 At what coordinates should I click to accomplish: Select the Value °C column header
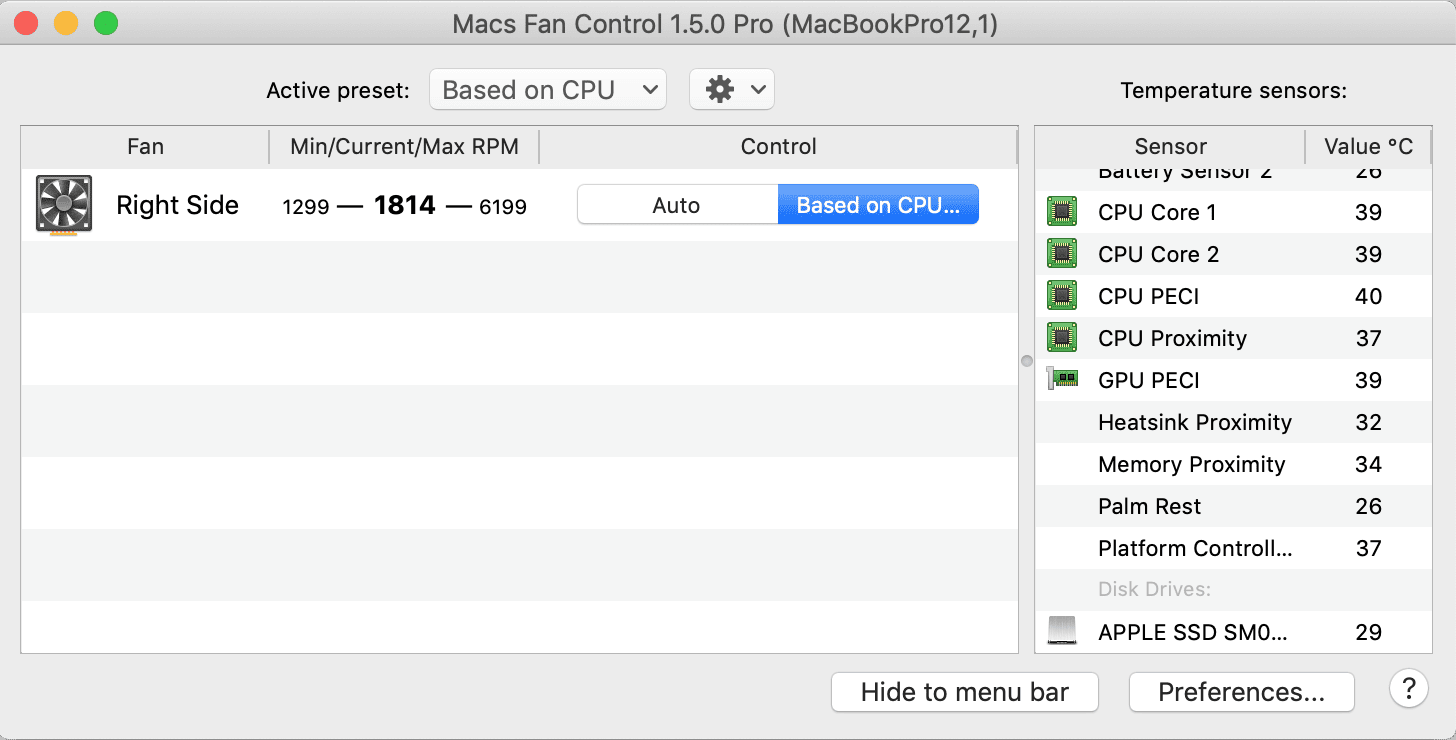click(x=1368, y=146)
